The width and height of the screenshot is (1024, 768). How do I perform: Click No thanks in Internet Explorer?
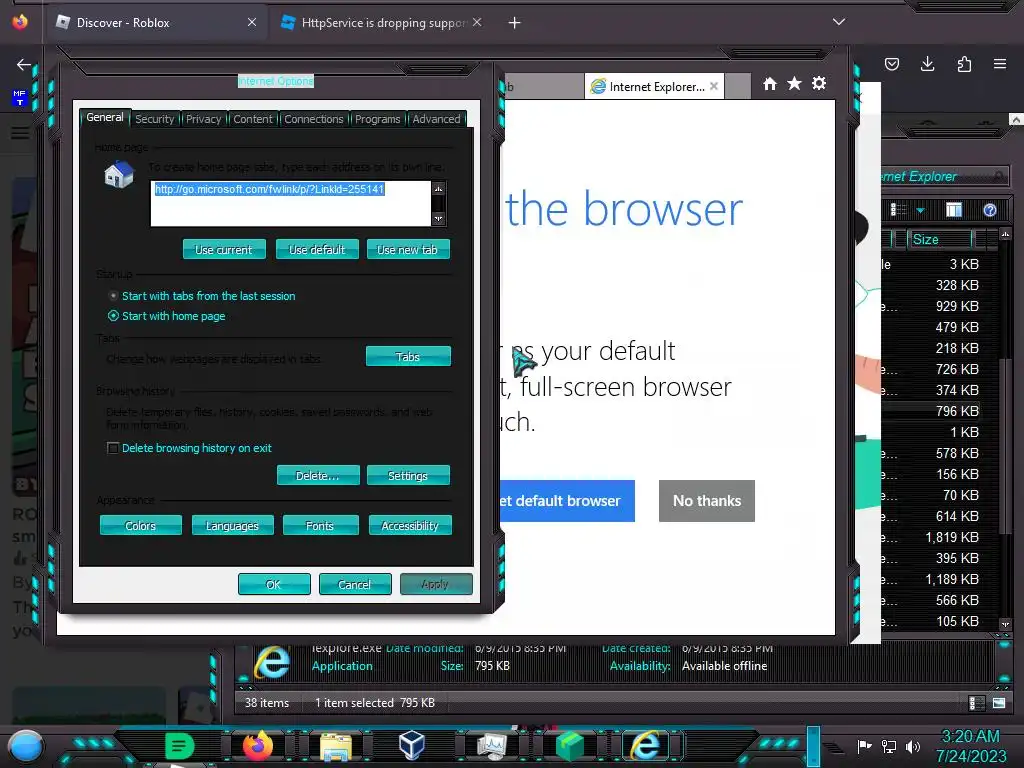(x=707, y=501)
